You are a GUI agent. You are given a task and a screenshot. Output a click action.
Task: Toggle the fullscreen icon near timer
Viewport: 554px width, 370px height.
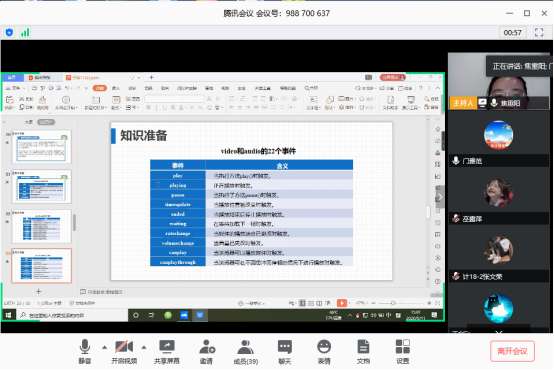[539, 33]
